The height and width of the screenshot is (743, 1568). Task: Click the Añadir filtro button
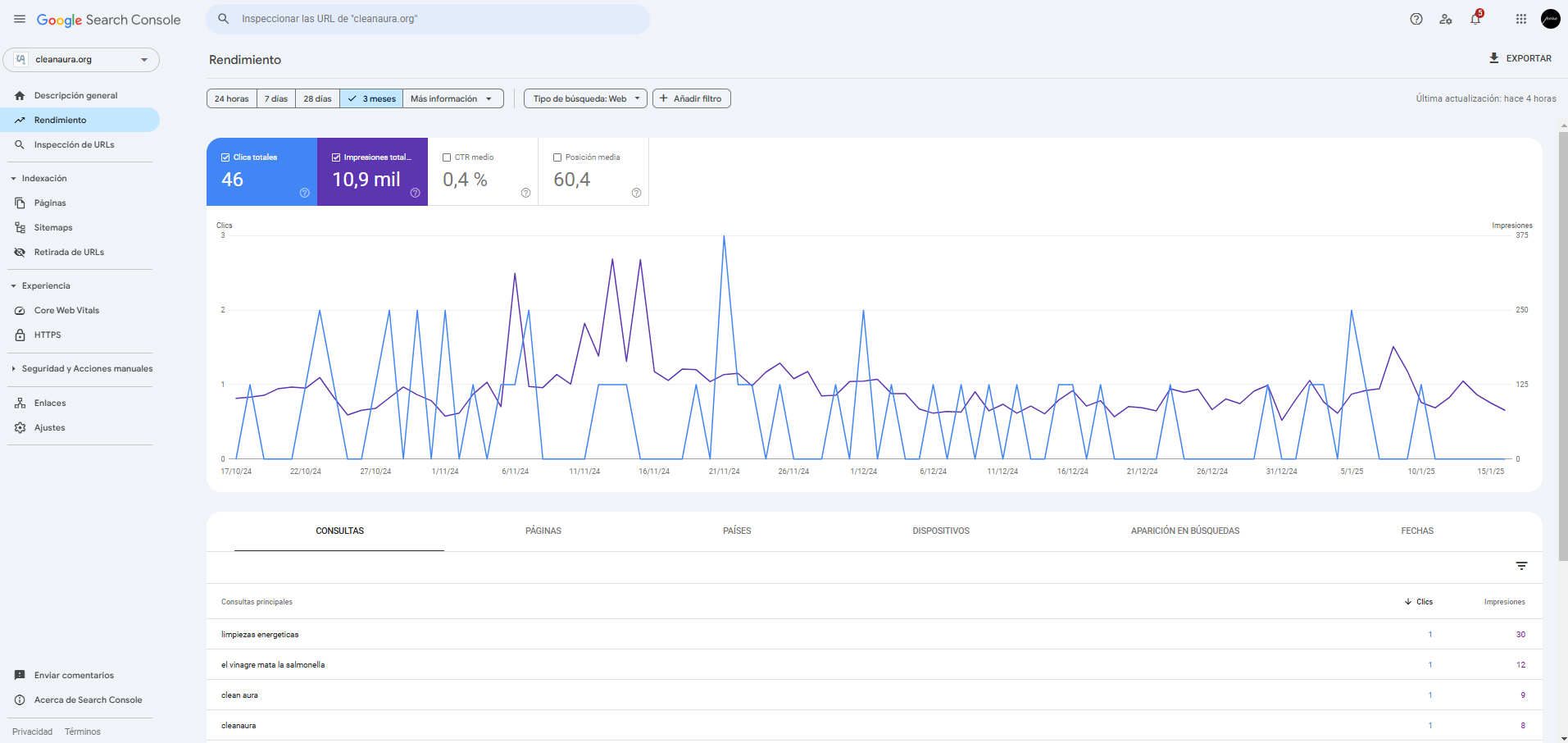coord(691,98)
